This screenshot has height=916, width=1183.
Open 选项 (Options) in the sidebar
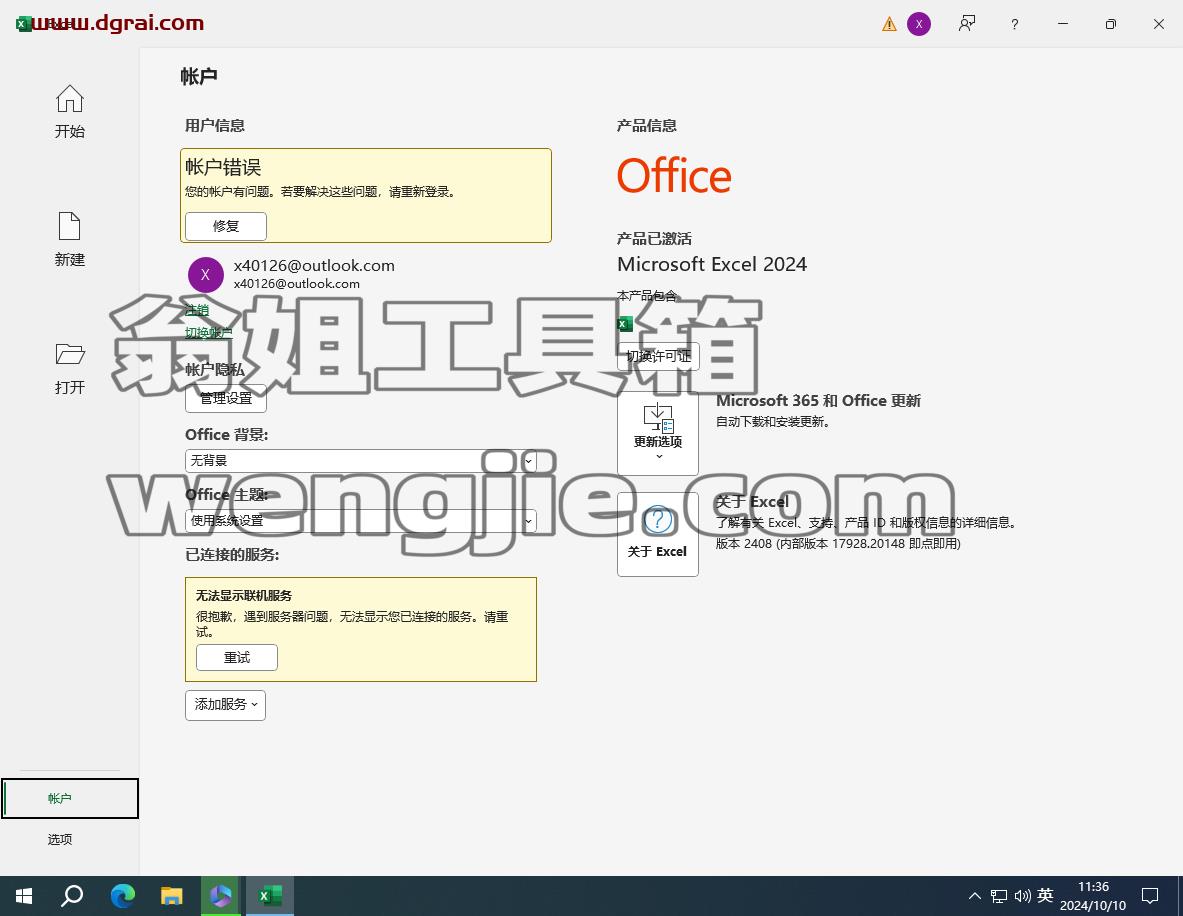pyautogui.click(x=60, y=839)
